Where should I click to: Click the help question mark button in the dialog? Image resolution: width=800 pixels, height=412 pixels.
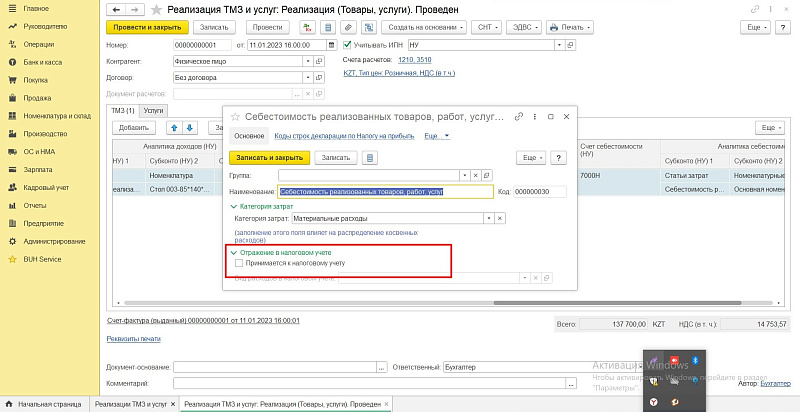tap(558, 157)
